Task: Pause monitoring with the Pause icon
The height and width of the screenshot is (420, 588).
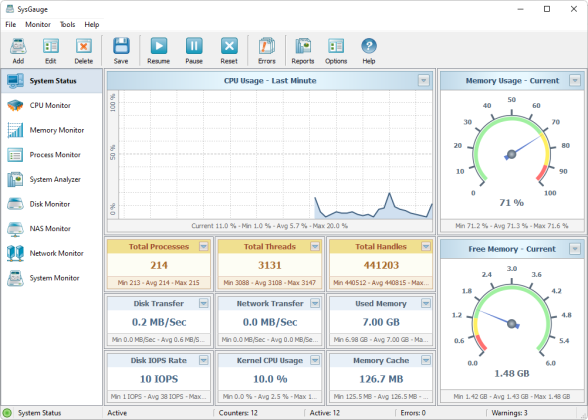Action: 194,46
